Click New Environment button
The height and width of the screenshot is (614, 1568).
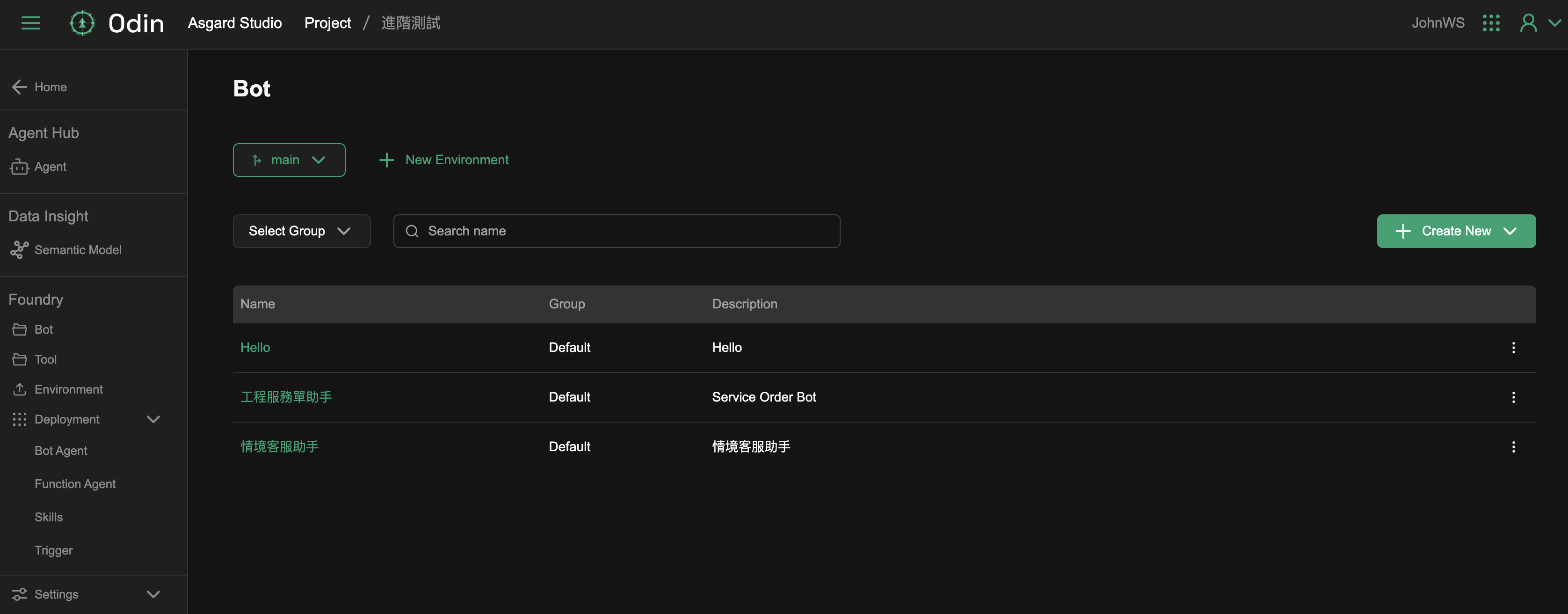(x=444, y=160)
